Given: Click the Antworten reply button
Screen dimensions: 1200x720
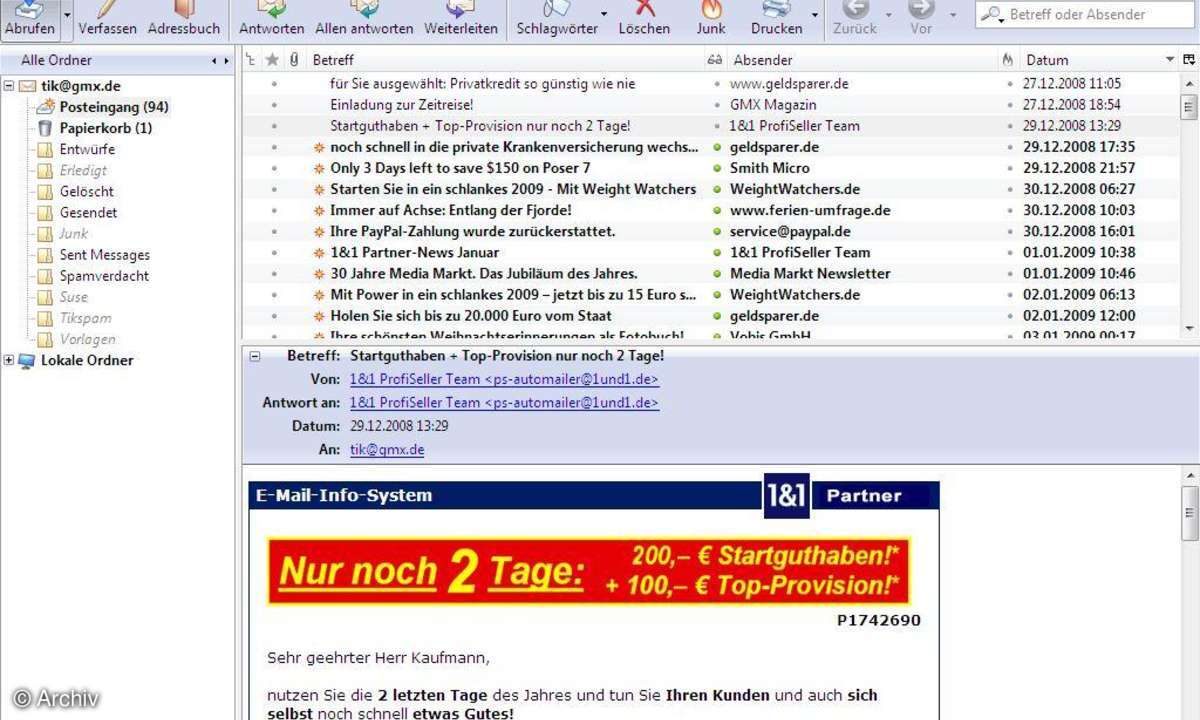Looking at the screenshot, I should [x=272, y=20].
